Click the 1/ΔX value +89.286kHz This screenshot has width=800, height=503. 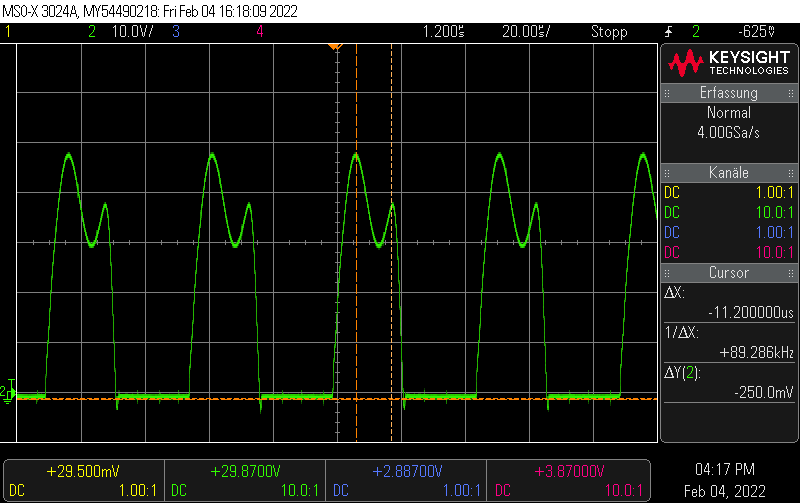coord(756,353)
